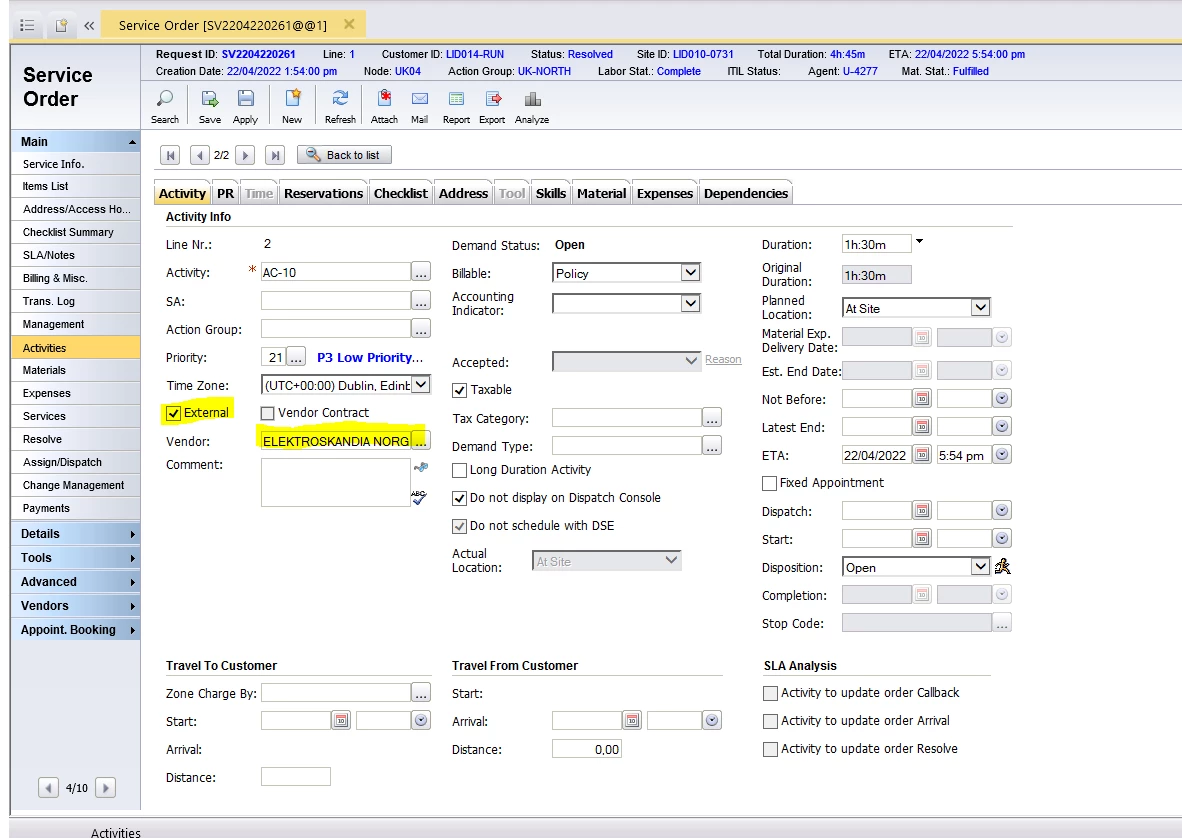Click the Reason link
Viewport: 1182px width, 838px height.
[x=723, y=360]
